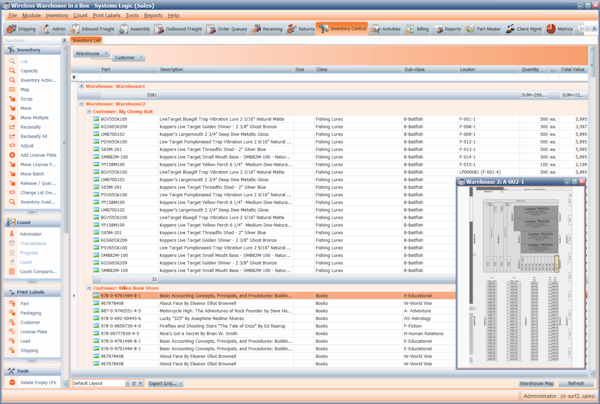Click the Reports toolbar icon
600x404 pixels.
pos(447,29)
